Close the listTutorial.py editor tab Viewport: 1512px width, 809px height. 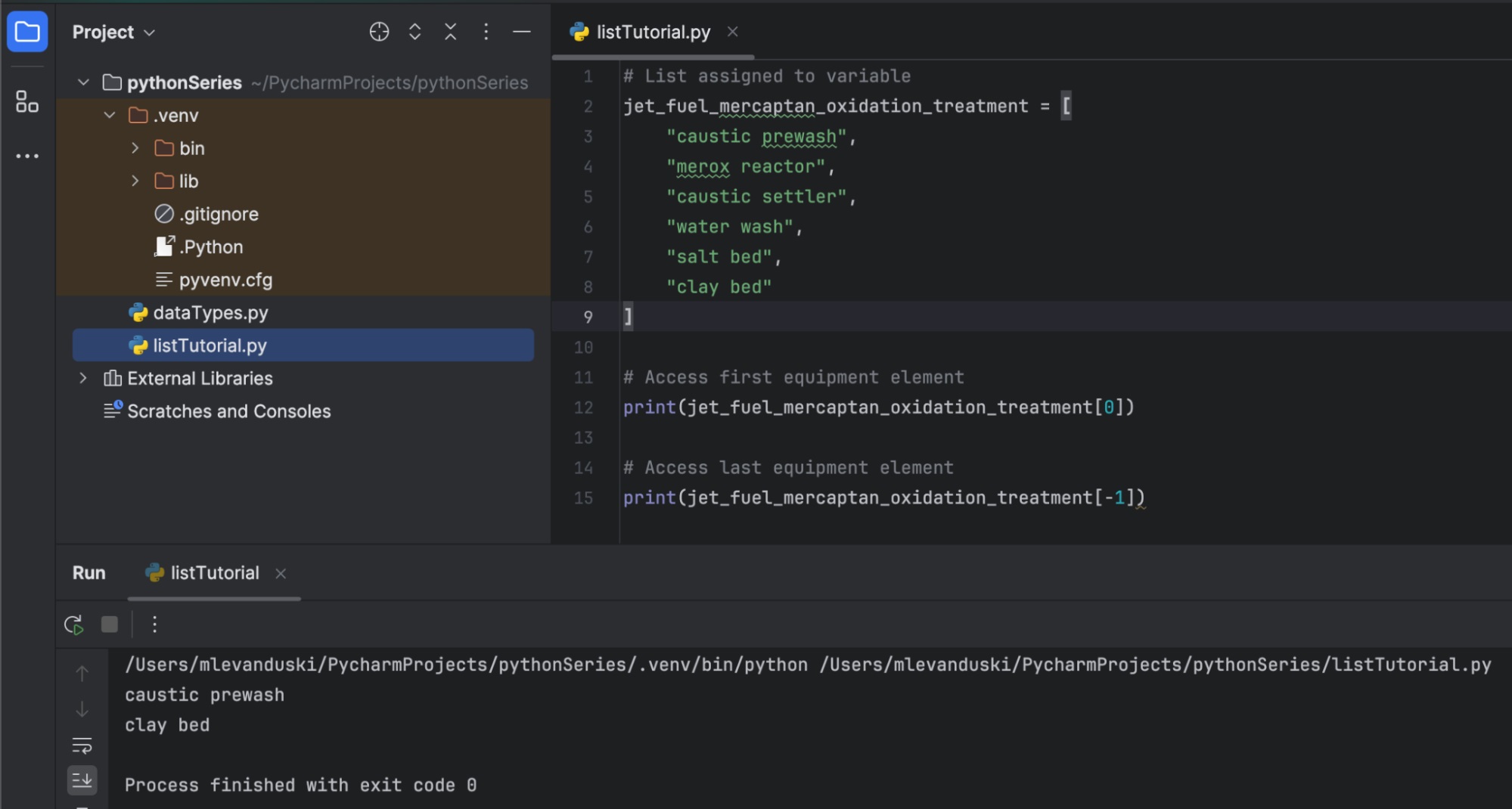pyautogui.click(x=732, y=32)
